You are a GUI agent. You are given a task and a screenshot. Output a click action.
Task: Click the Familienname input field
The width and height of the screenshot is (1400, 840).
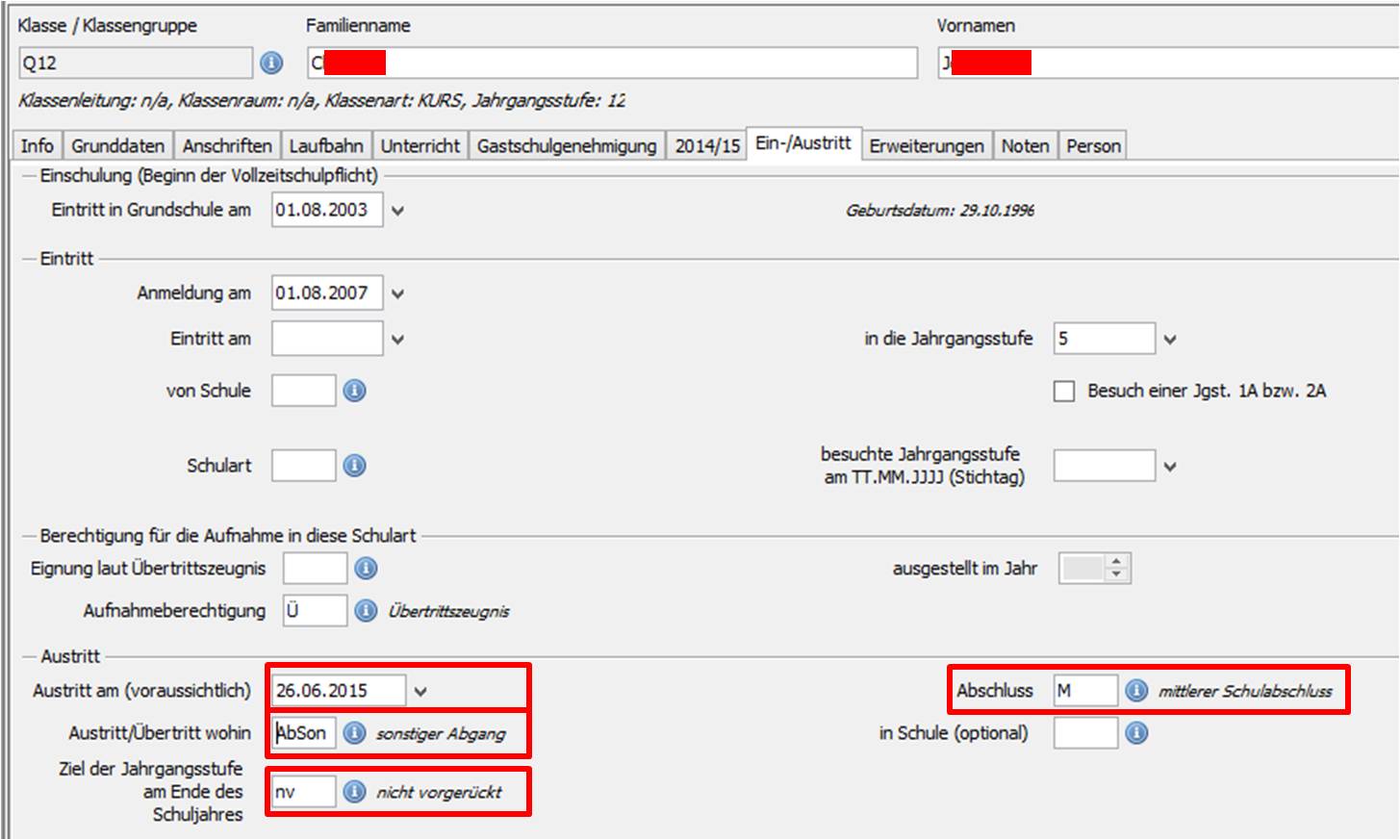[613, 63]
